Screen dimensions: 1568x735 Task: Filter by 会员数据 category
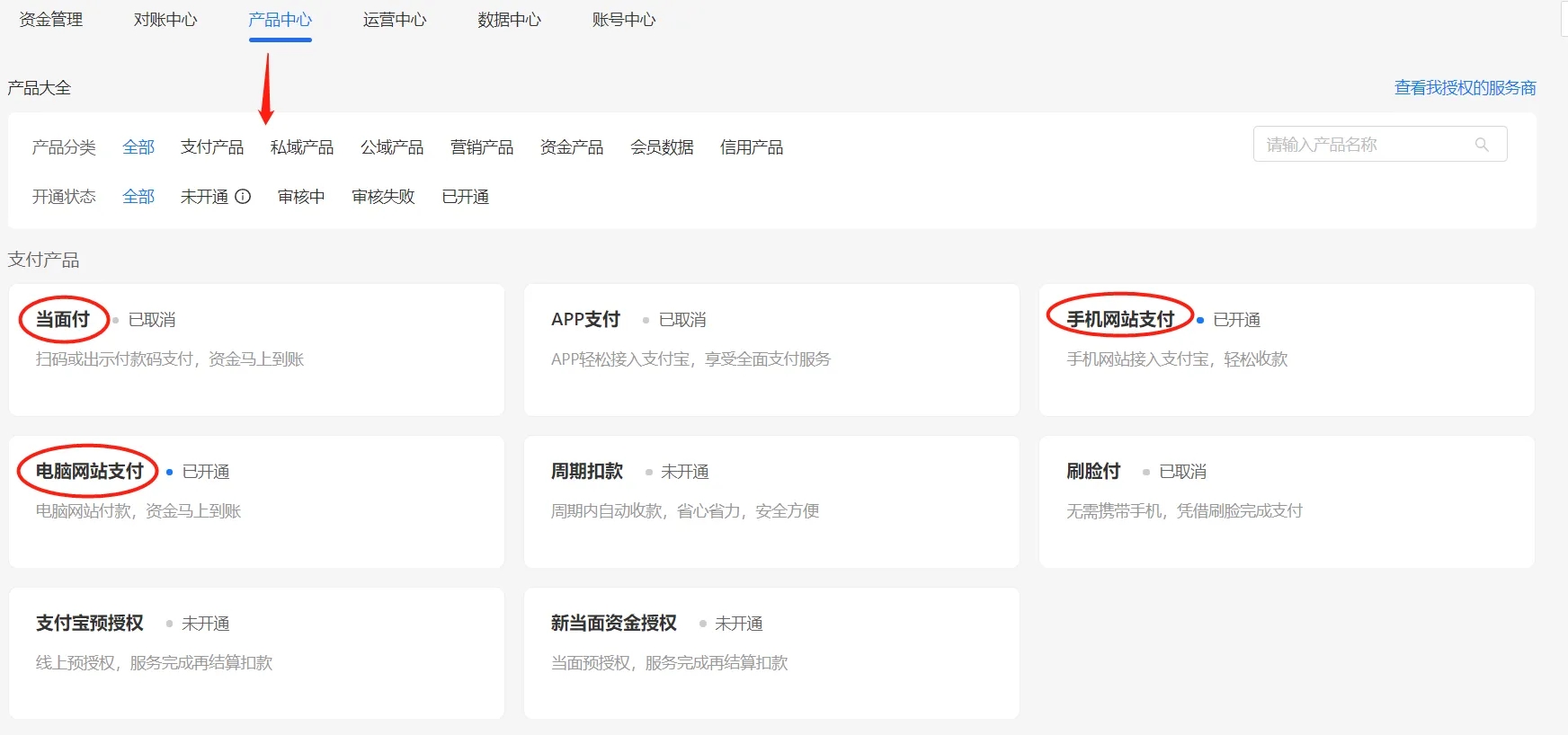pos(662,146)
